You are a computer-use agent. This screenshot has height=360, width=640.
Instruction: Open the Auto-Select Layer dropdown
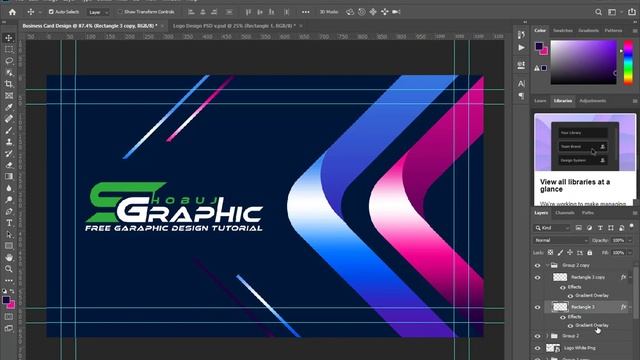[x=98, y=12]
